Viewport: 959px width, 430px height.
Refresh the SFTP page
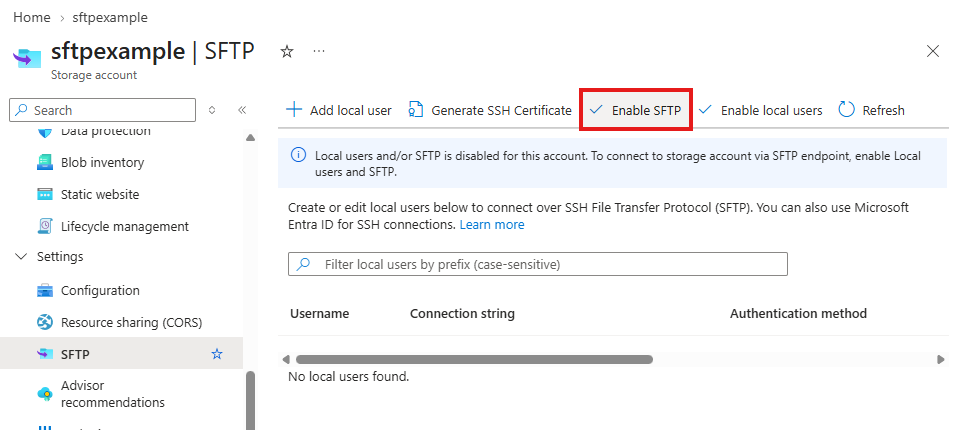pyautogui.click(x=872, y=110)
